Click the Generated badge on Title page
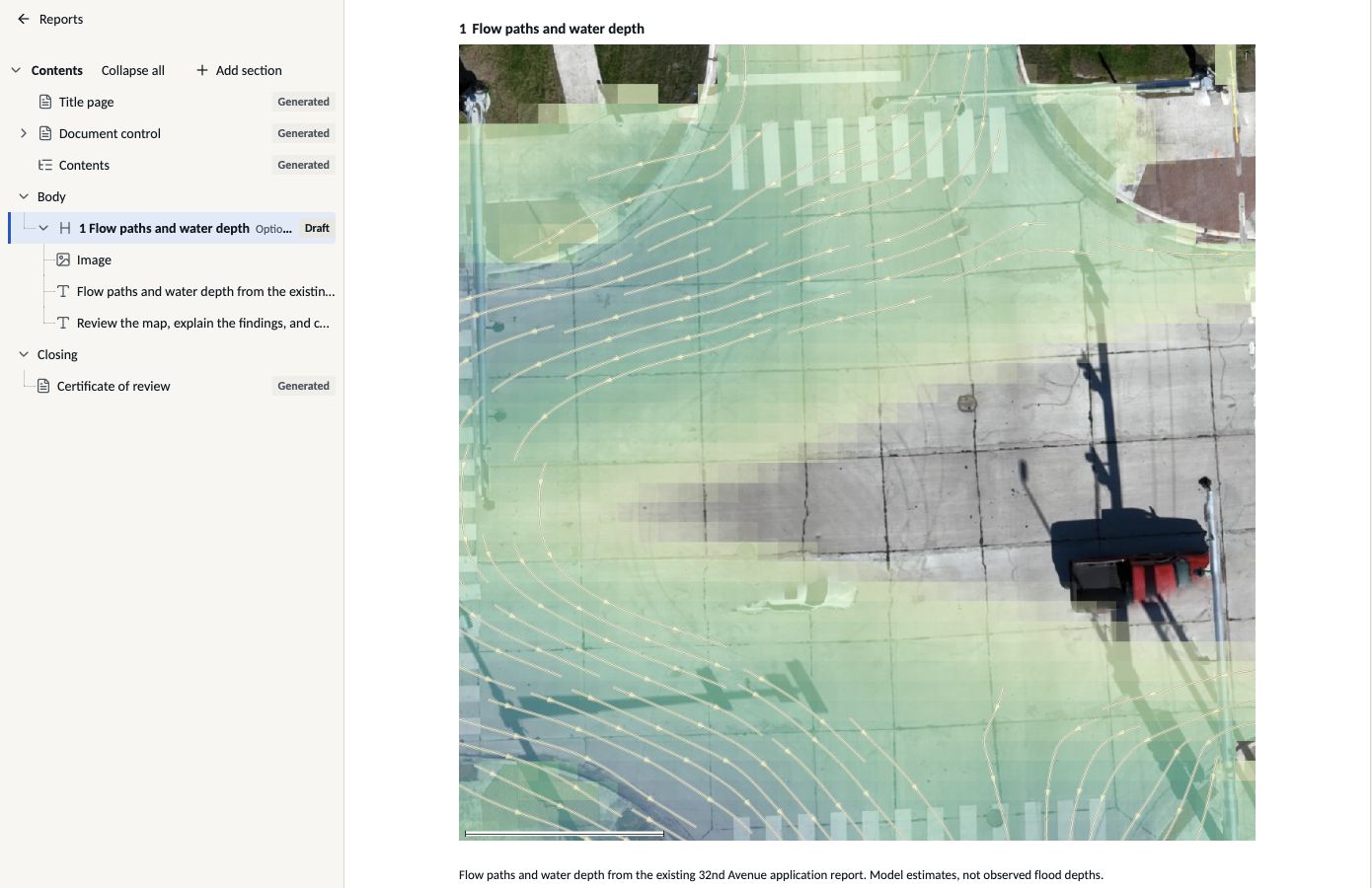The height and width of the screenshot is (888, 1372). [303, 102]
